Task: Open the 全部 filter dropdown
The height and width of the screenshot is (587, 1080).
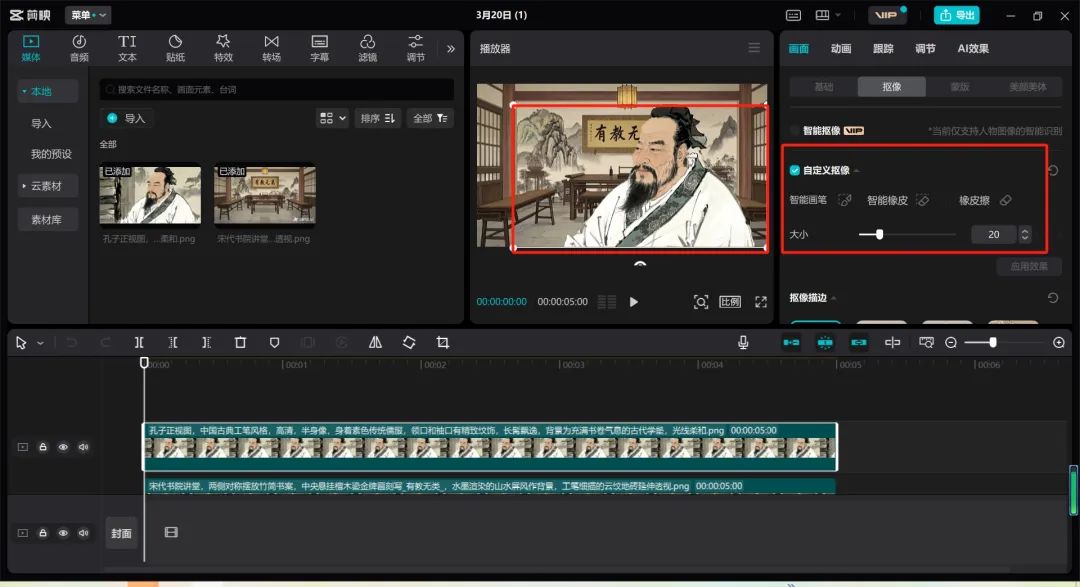Action: (430, 119)
